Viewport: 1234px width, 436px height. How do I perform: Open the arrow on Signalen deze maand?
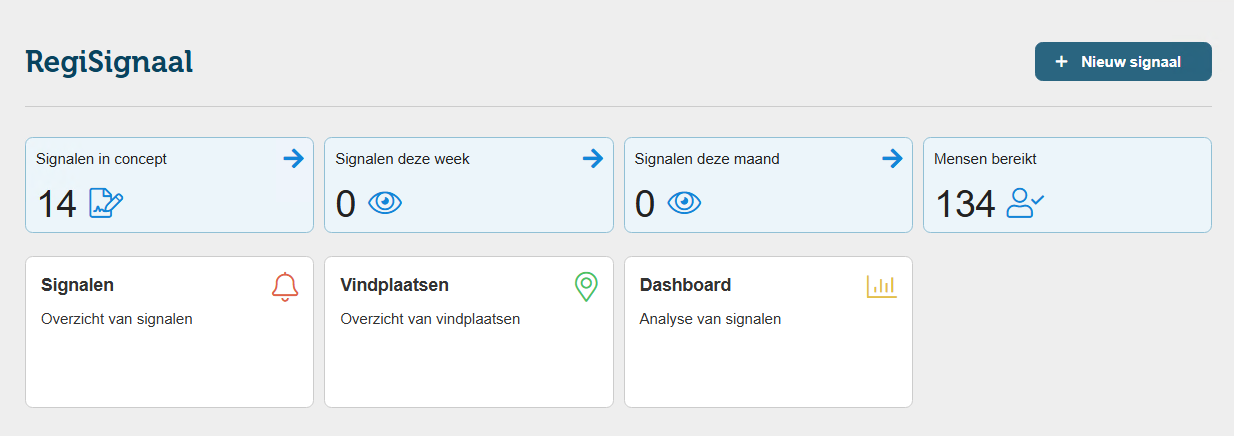coord(892,158)
